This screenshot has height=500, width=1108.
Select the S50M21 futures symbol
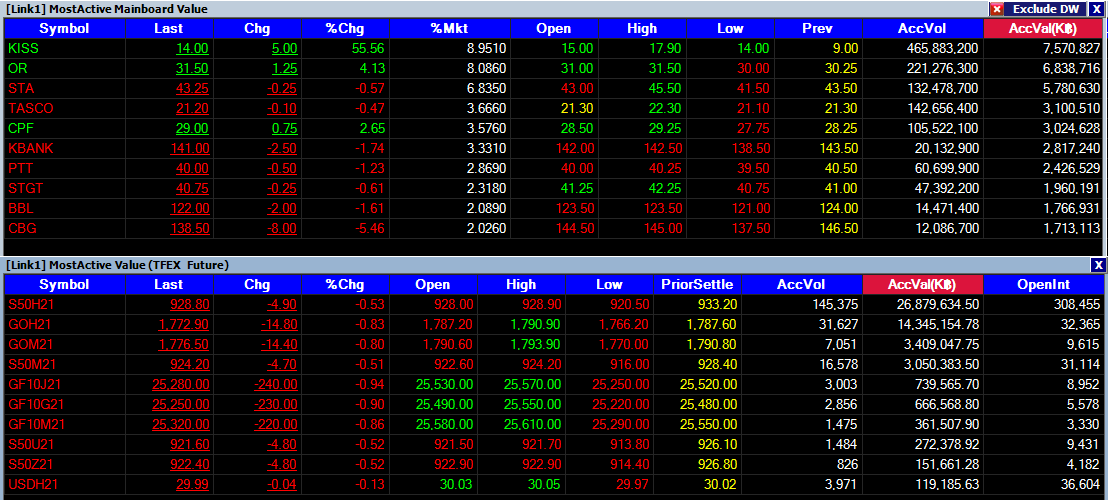30,364
